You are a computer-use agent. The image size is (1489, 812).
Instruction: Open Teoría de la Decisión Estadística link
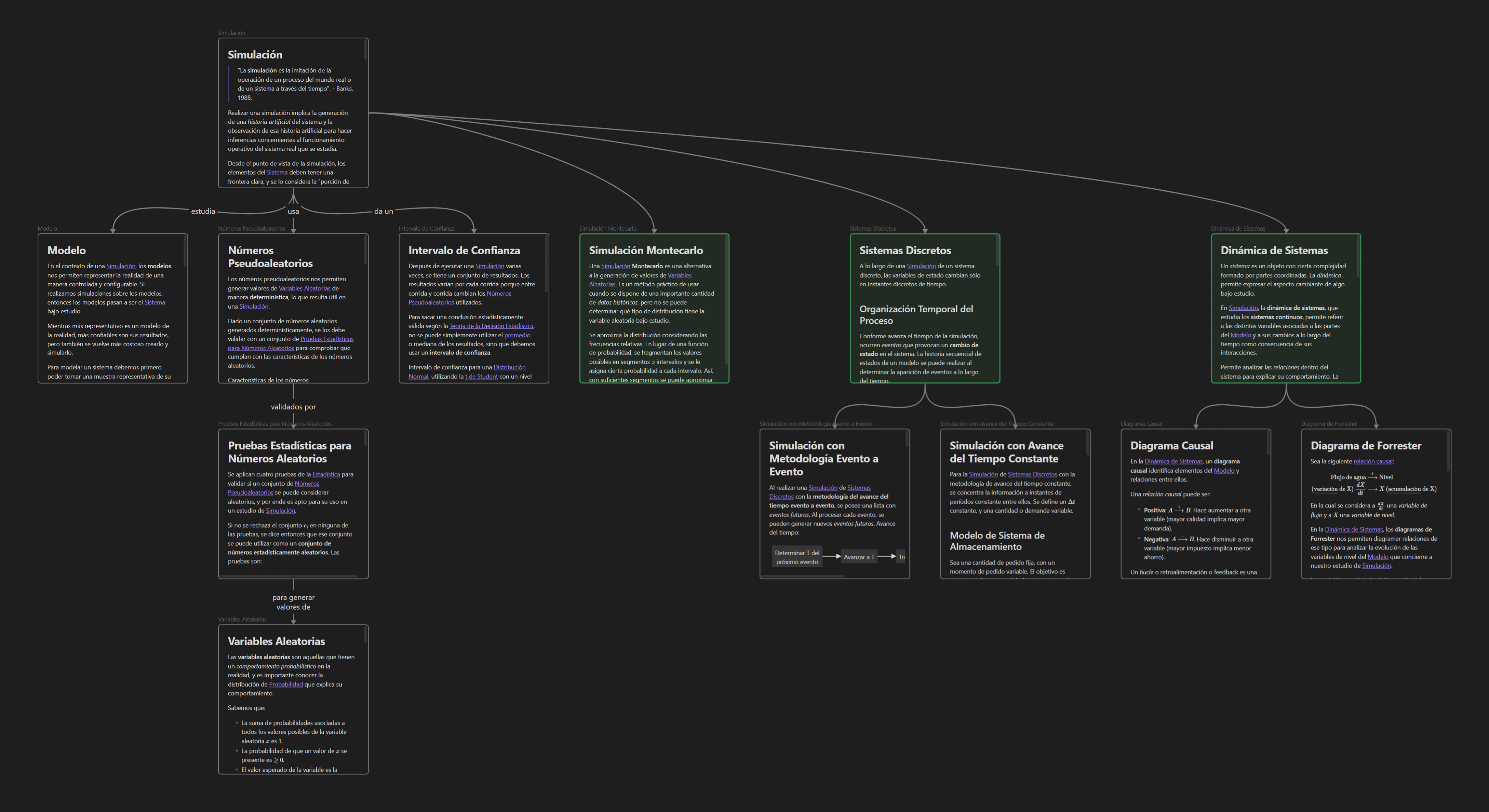[491, 326]
